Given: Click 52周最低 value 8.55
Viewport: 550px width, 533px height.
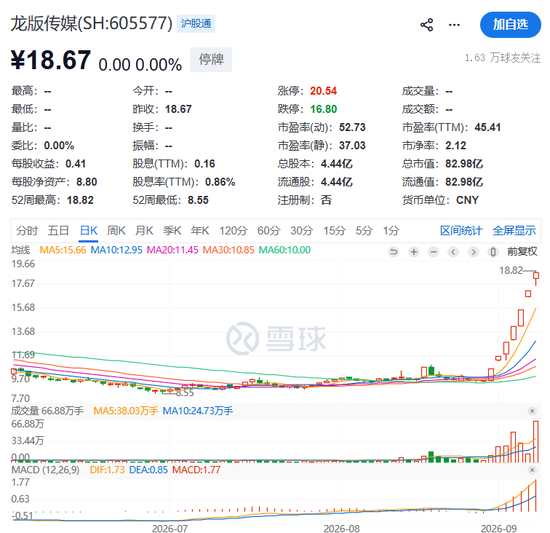Looking at the screenshot, I should (198, 201).
